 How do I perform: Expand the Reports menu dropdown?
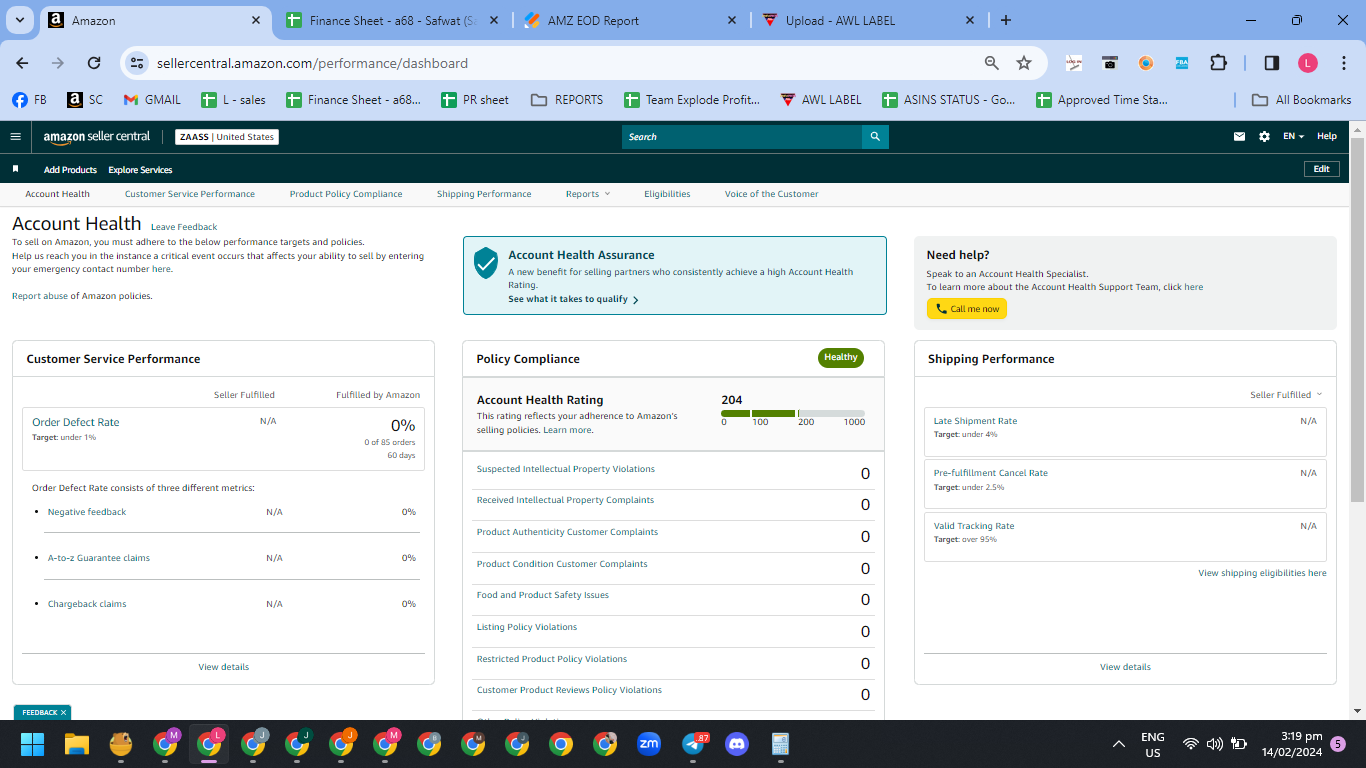tap(587, 194)
